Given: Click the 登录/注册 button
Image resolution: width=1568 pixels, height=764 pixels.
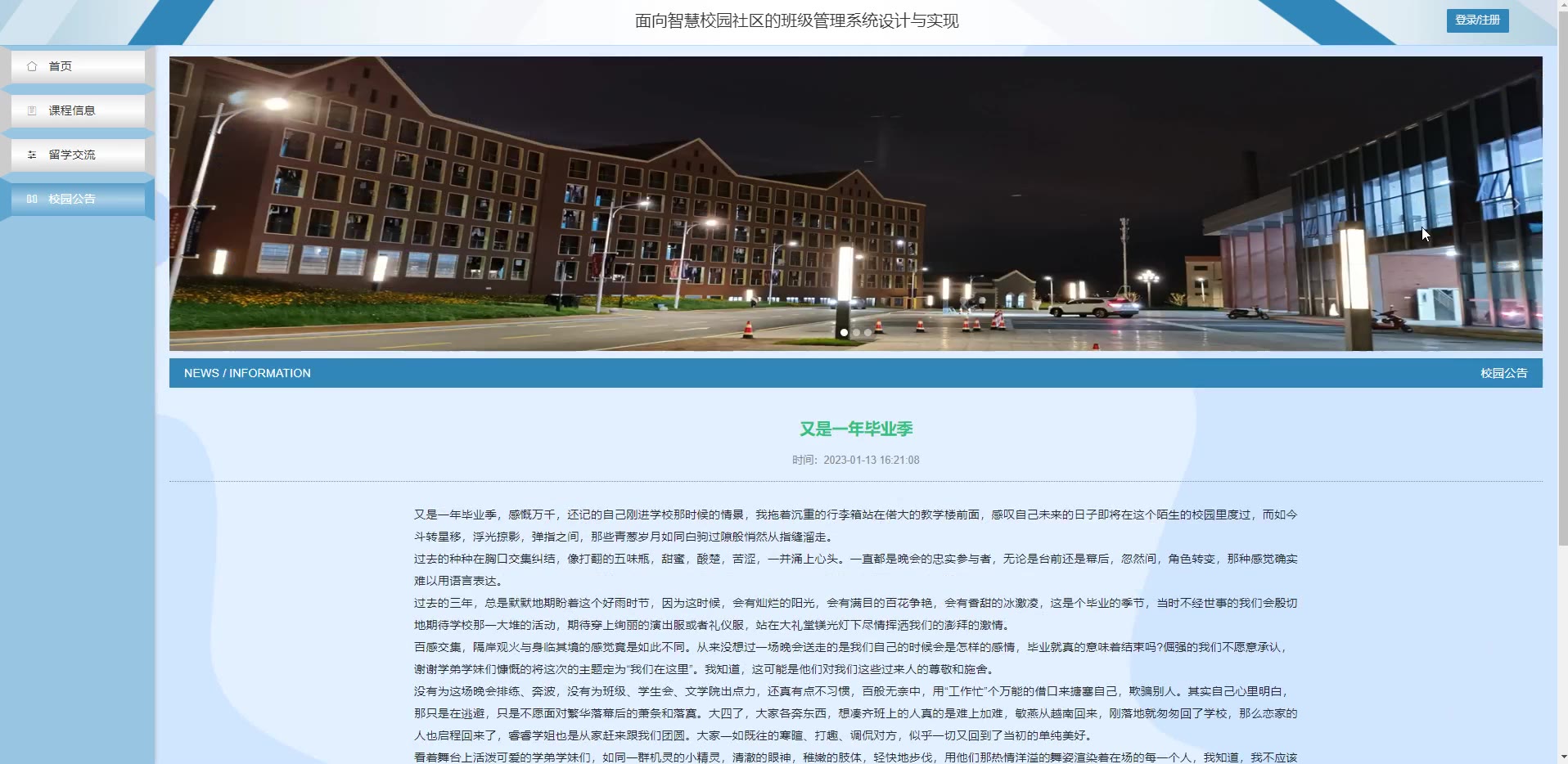Looking at the screenshot, I should [x=1477, y=20].
